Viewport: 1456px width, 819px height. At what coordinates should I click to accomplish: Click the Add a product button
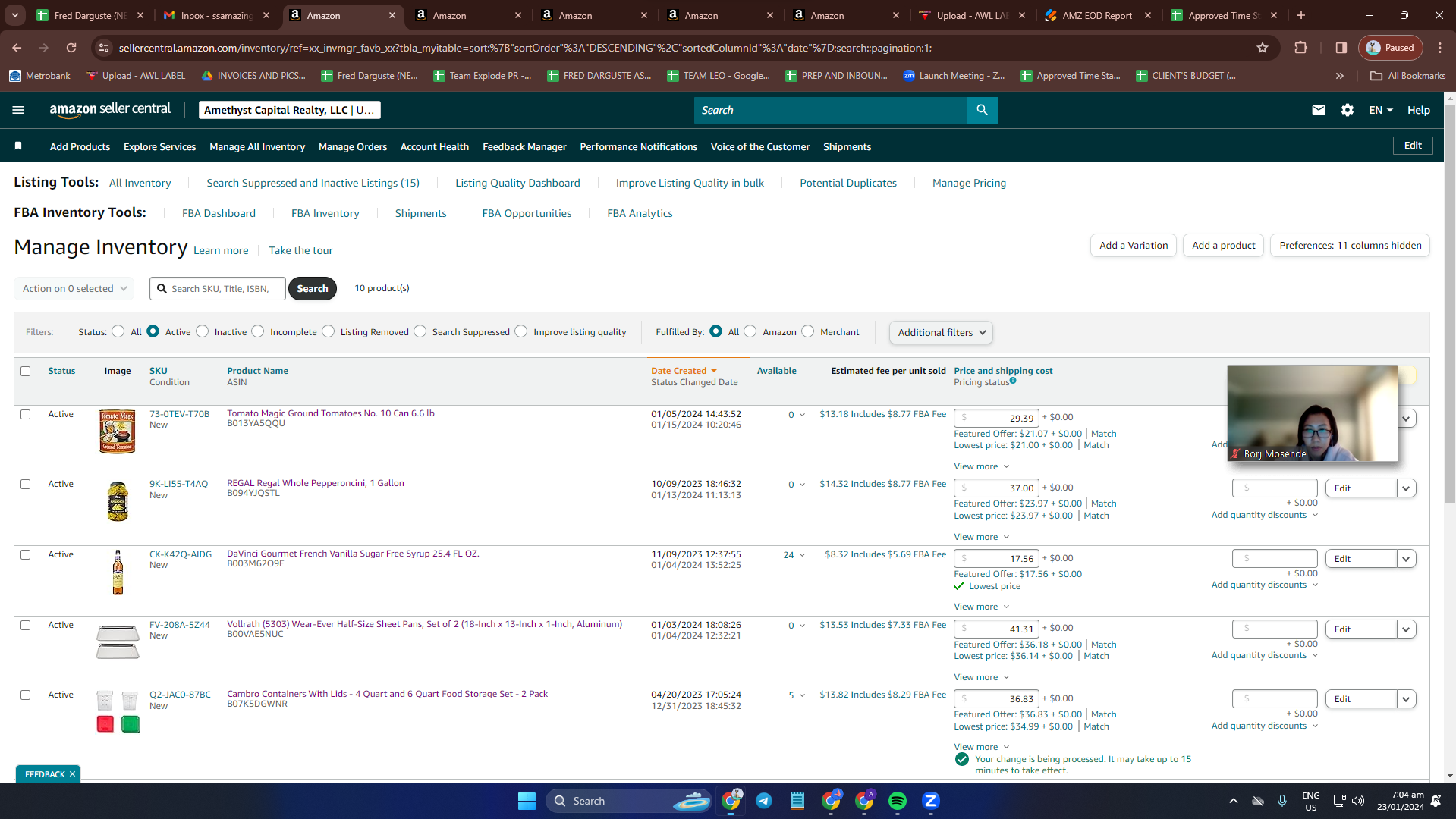pyautogui.click(x=1223, y=246)
